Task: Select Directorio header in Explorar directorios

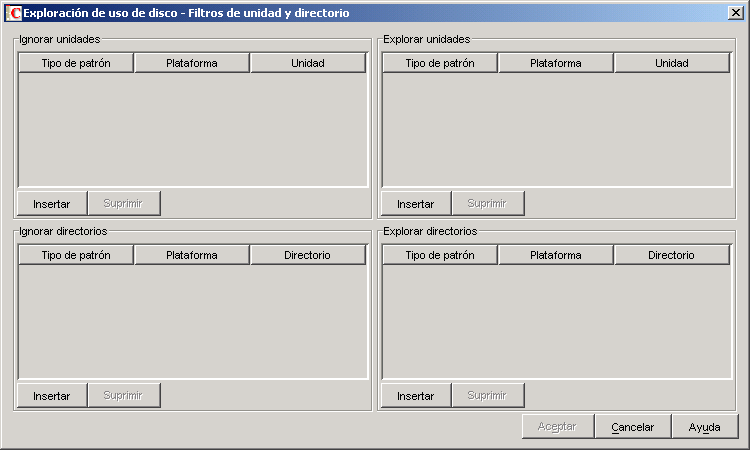Action: pyautogui.click(x=672, y=255)
